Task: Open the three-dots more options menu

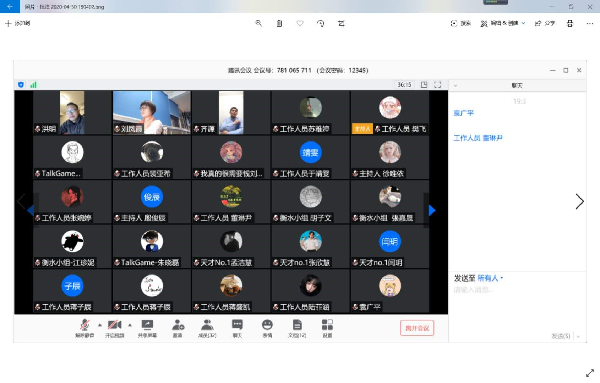Action: (590, 23)
